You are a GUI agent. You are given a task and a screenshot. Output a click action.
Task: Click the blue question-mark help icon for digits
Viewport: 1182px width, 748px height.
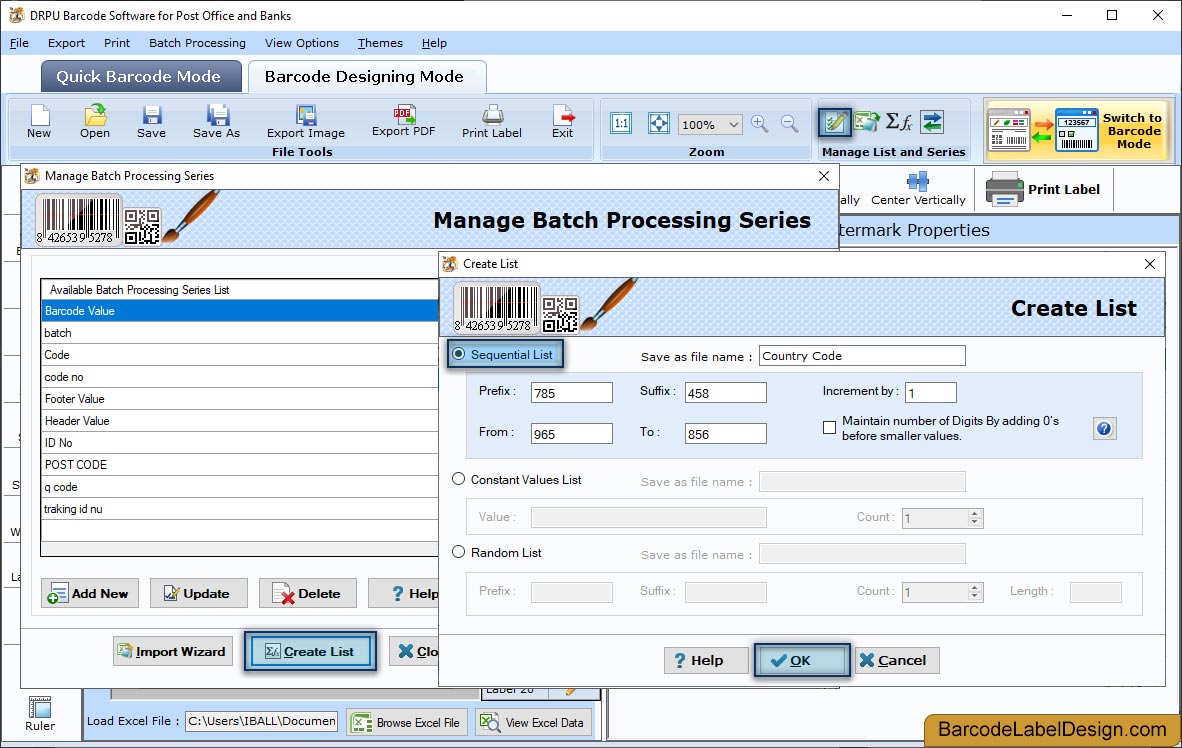(1104, 428)
